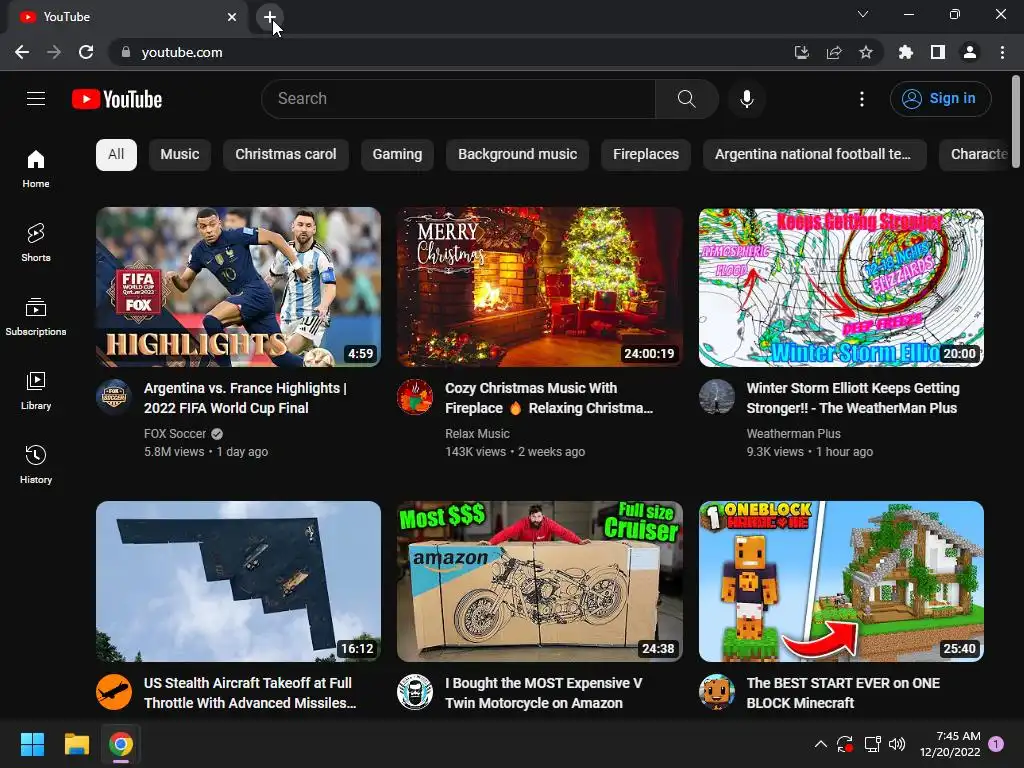
Task: Click Chrome icon in taskbar
Action: coord(121,744)
